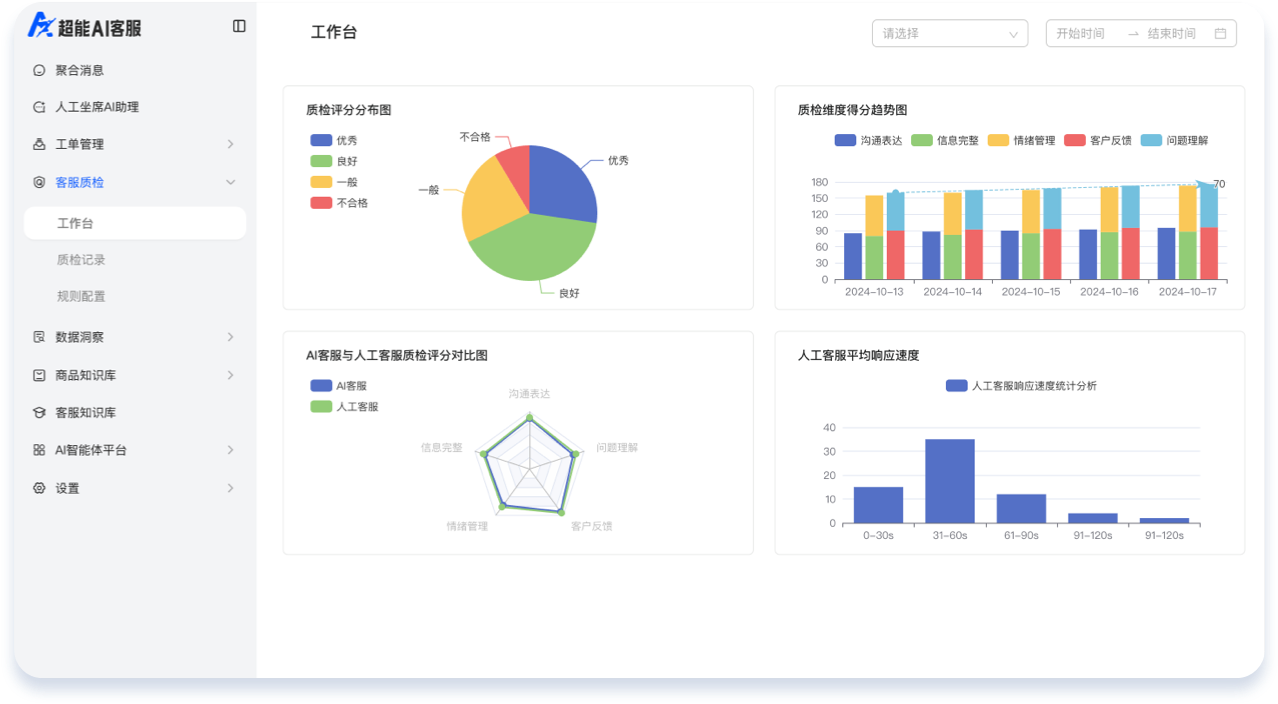1278x704 pixels.
Task: Click the 客服知识库 graduation cap icon
Action: [x=39, y=412]
